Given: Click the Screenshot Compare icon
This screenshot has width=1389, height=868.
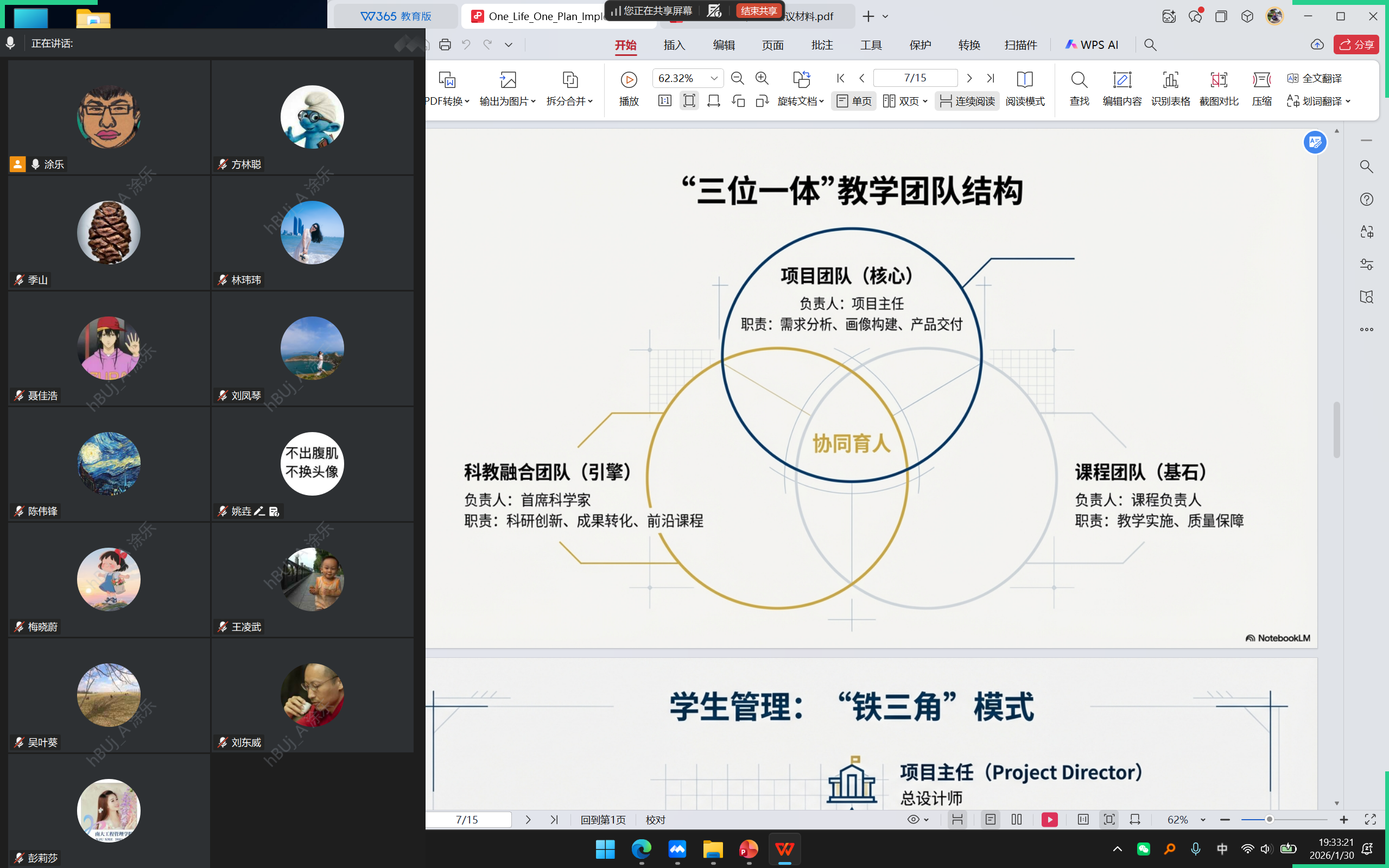Looking at the screenshot, I should [1219, 80].
